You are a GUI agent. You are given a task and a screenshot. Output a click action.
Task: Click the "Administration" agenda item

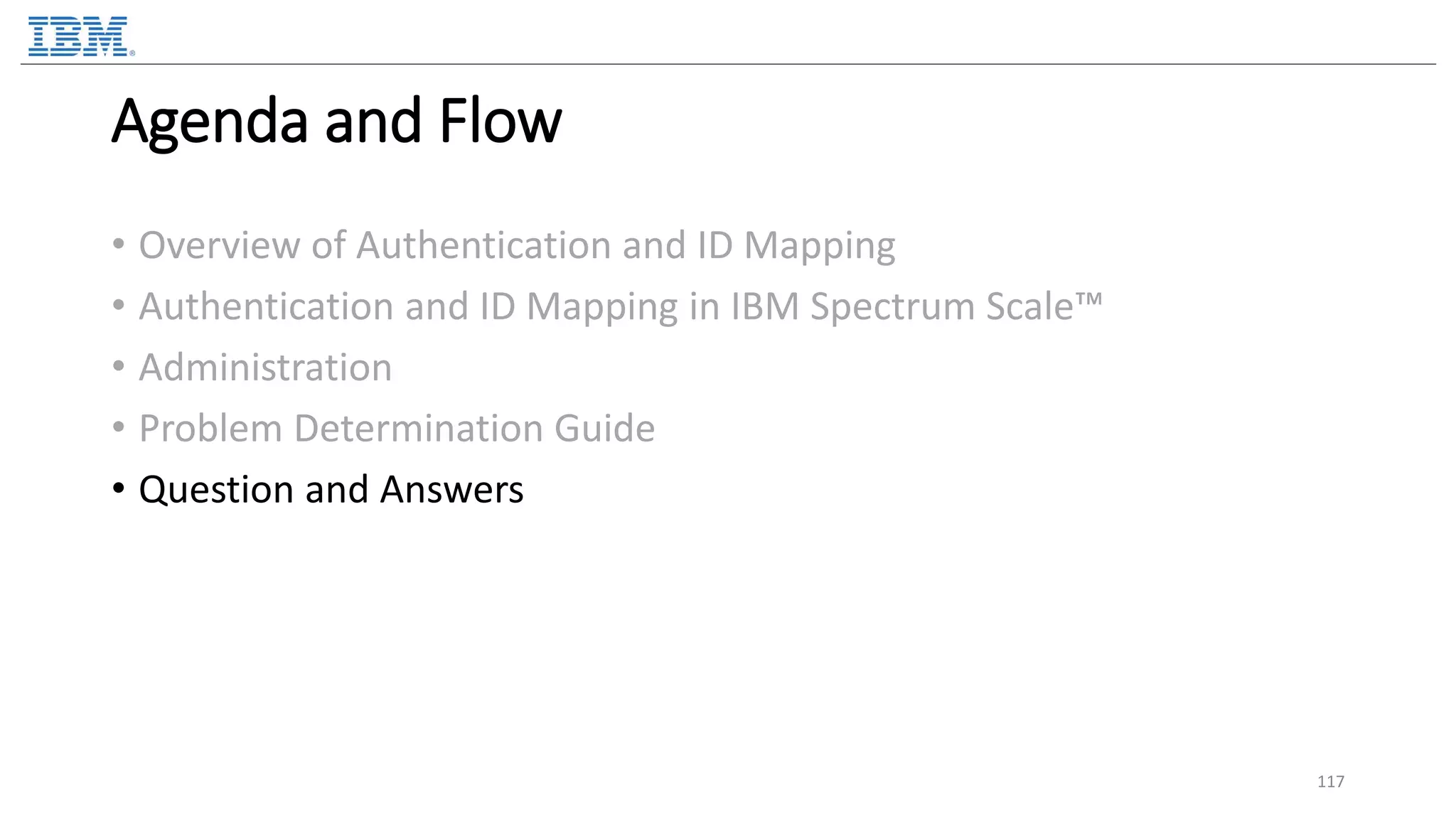tap(265, 368)
